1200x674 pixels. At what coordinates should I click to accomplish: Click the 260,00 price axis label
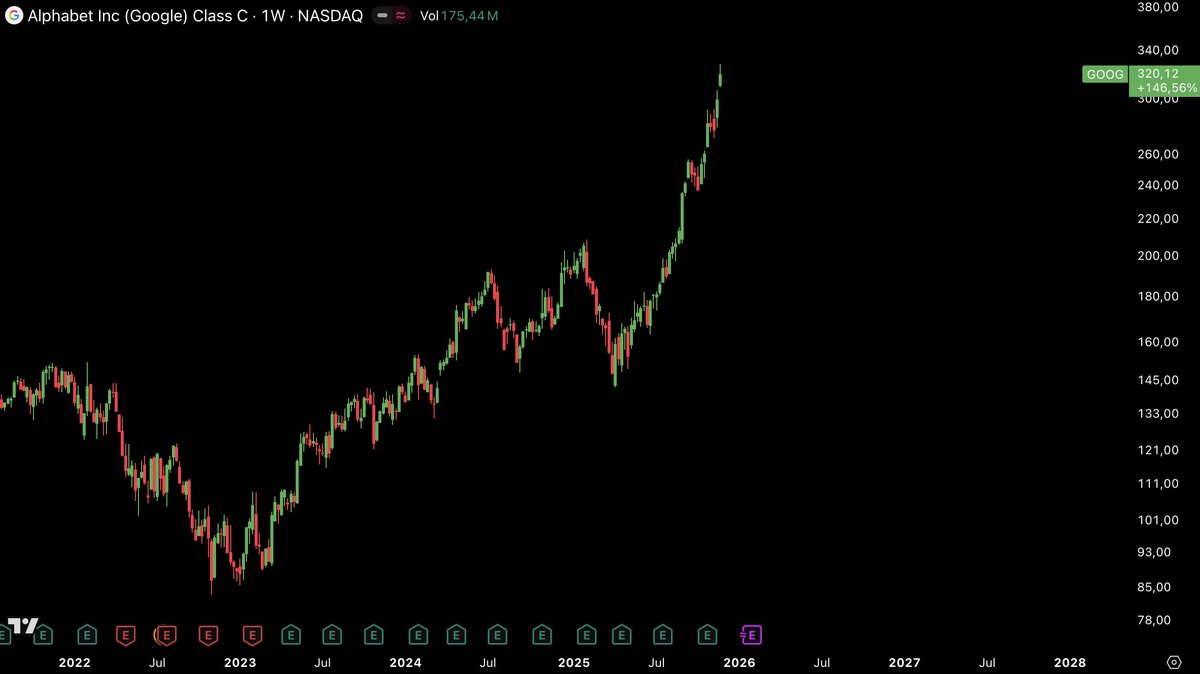point(1159,154)
